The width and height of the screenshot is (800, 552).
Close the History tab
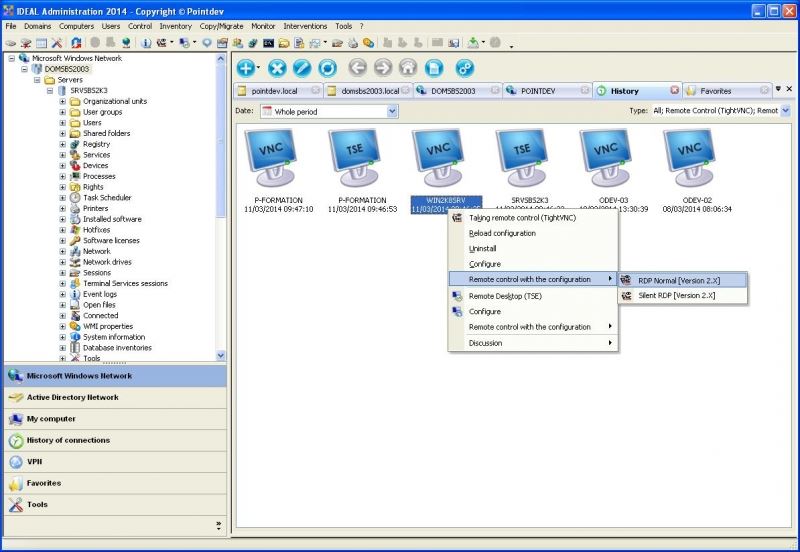click(674, 91)
